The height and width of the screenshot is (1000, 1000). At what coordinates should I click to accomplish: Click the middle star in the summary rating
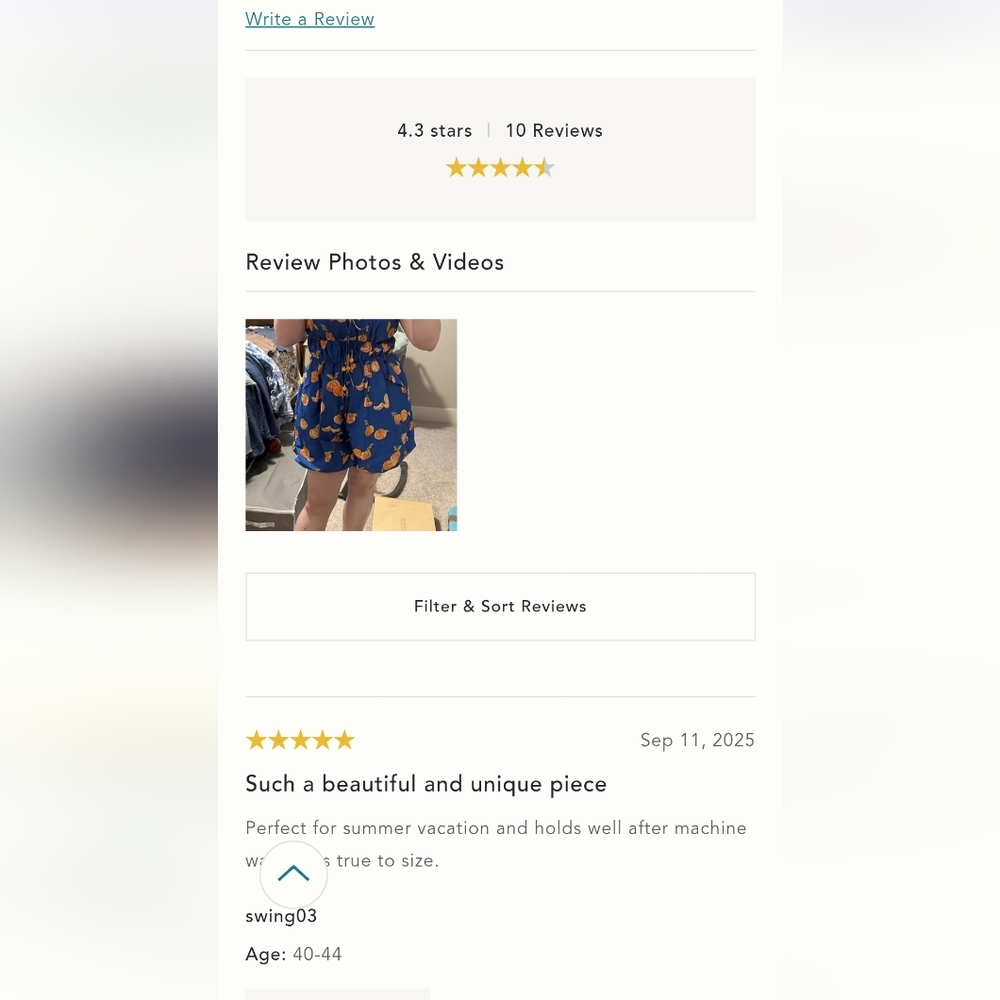500,168
